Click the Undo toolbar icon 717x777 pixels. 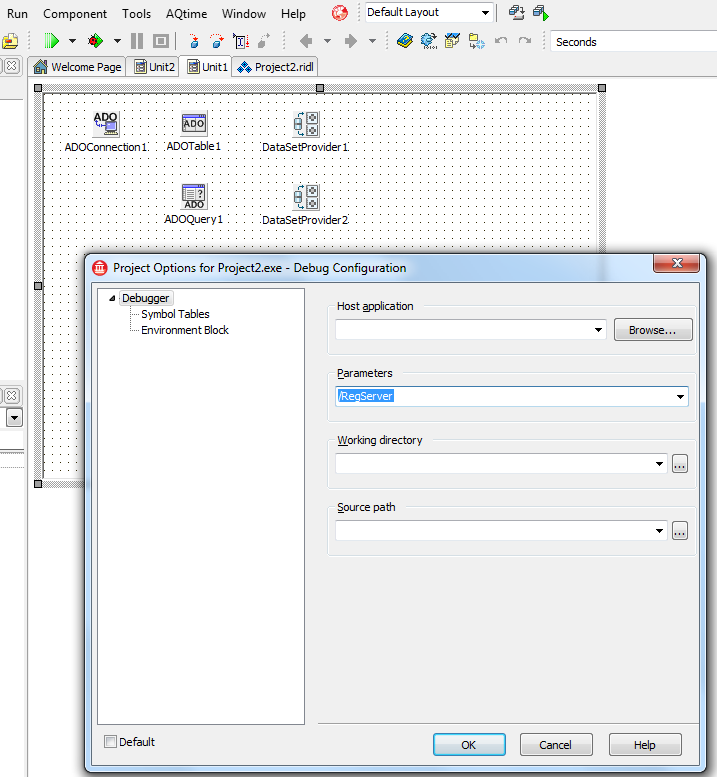click(x=501, y=41)
